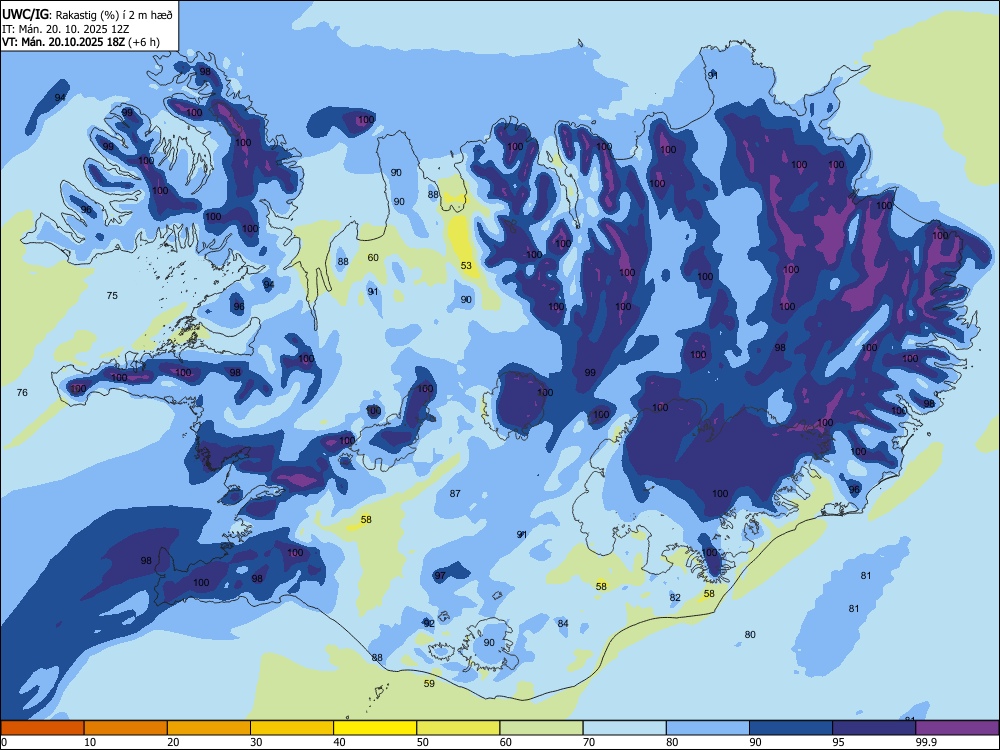Click the 70–80 pale blue legend swatch
The image size is (1000, 750).
point(625,728)
